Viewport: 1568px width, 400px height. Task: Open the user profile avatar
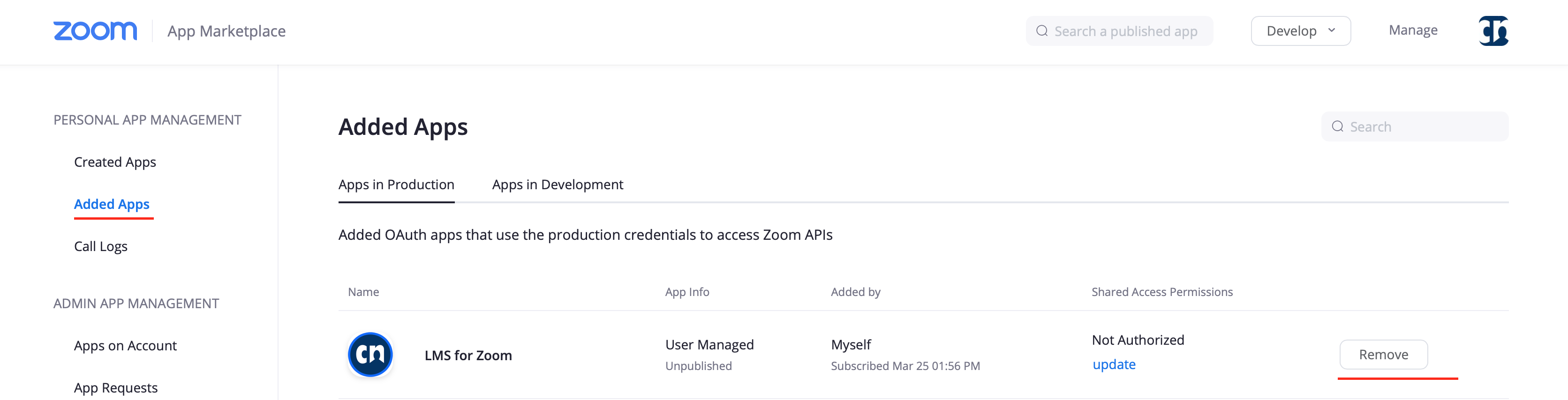coord(1493,31)
